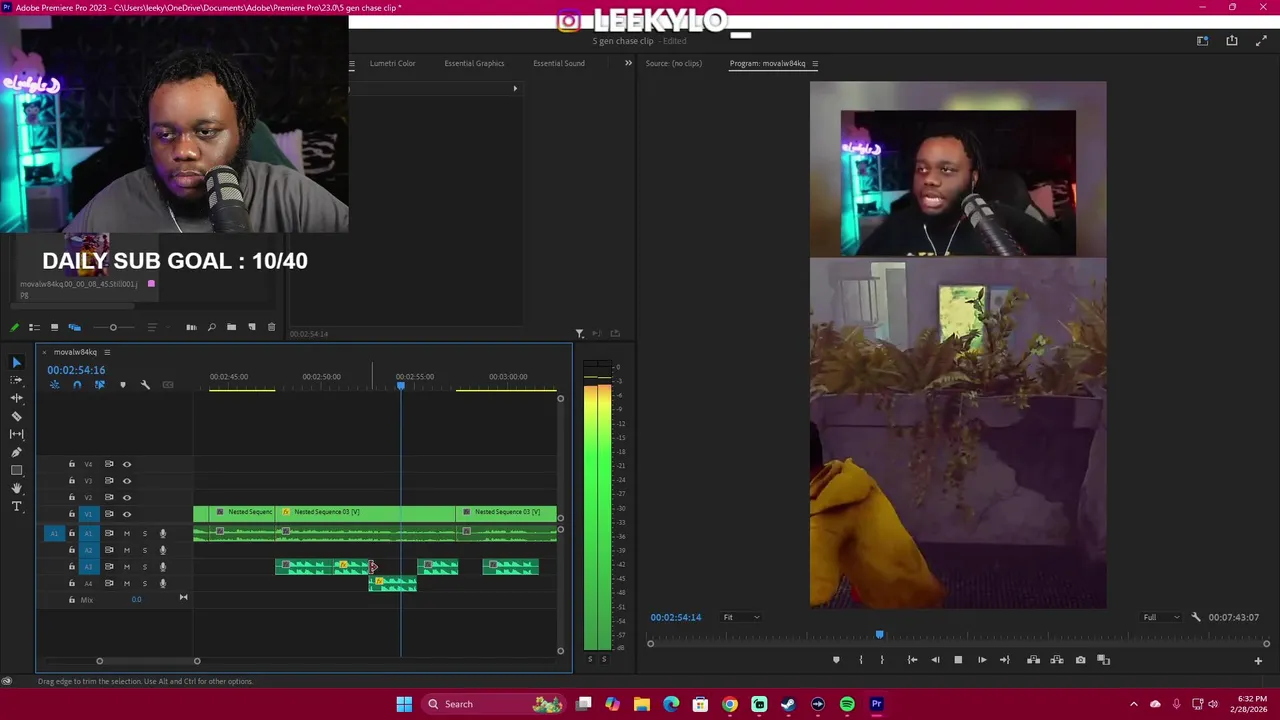Image resolution: width=1280 pixels, height=720 pixels.
Task: Open the Program panel menu
Action: [x=815, y=63]
